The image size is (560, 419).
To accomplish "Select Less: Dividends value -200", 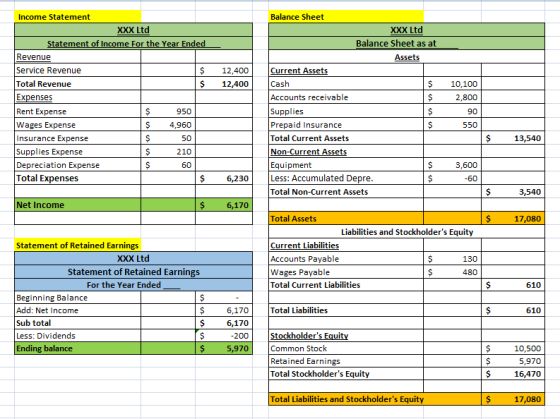I will pyautogui.click(x=224, y=336).
